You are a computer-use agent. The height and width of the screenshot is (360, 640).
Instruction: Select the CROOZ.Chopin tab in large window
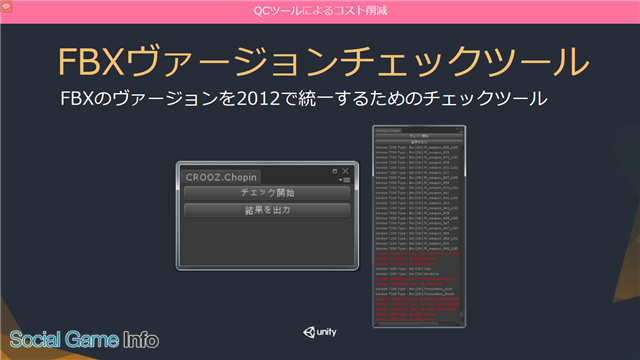click(x=221, y=177)
